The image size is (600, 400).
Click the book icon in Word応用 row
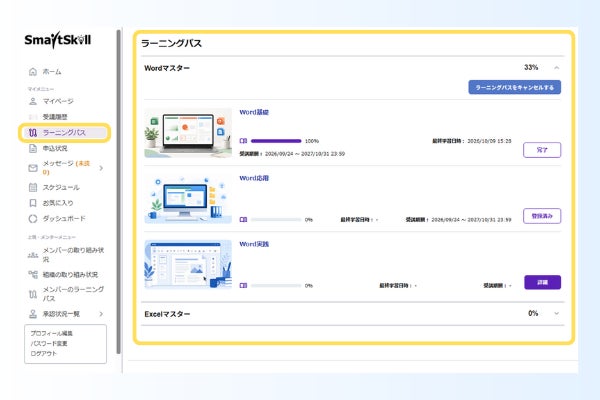tap(243, 219)
